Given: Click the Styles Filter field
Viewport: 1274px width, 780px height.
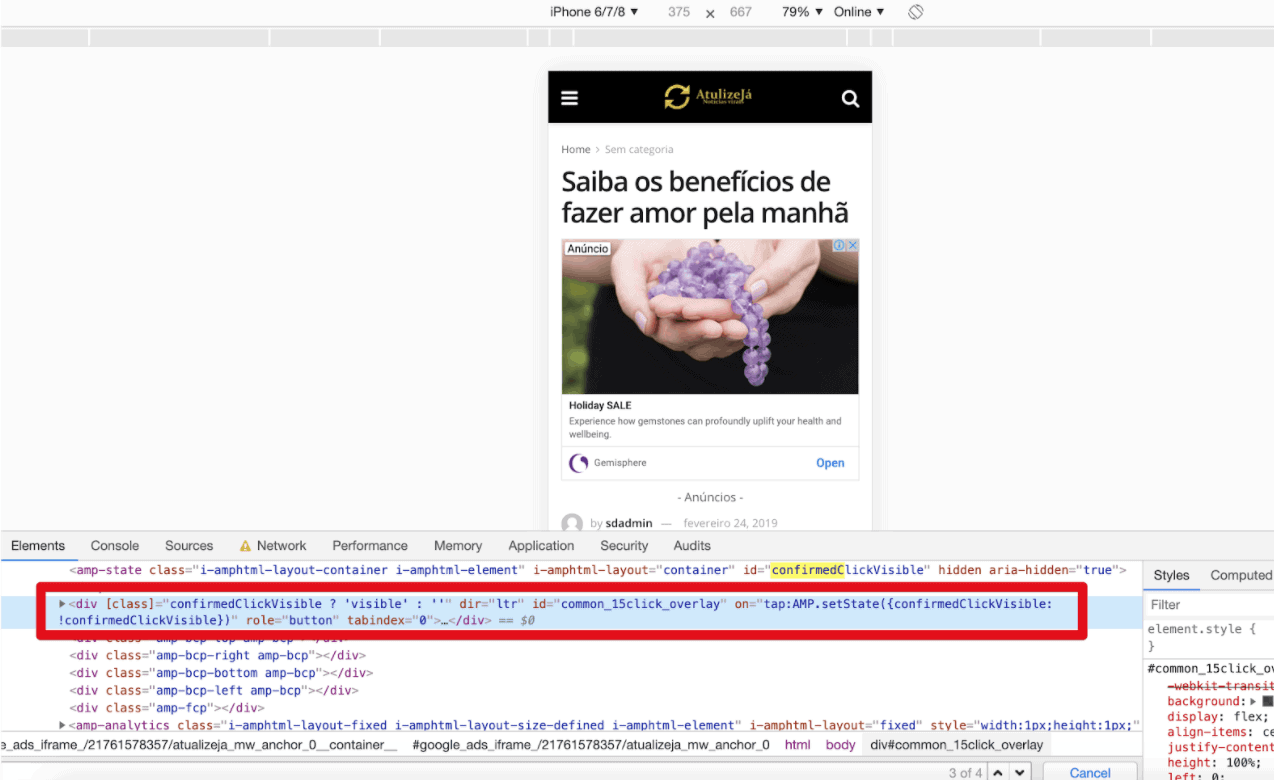Looking at the screenshot, I should 1208,605.
